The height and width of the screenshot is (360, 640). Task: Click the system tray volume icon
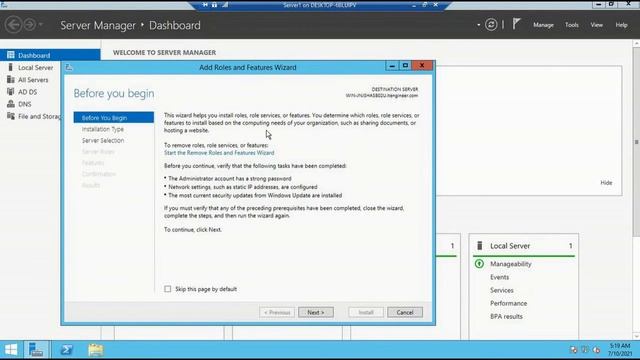point(596,350)
